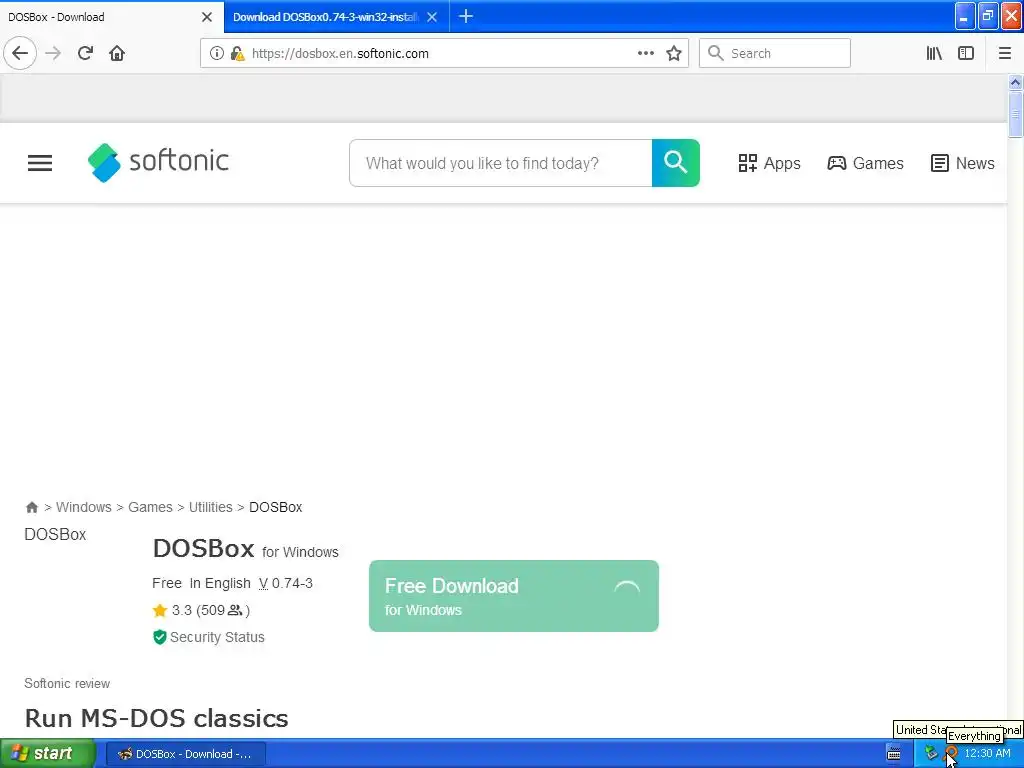The width and height of the screenshot is (1024, 768).
Task: Click DOSBox in the breadcrumb
Action: 276,507
